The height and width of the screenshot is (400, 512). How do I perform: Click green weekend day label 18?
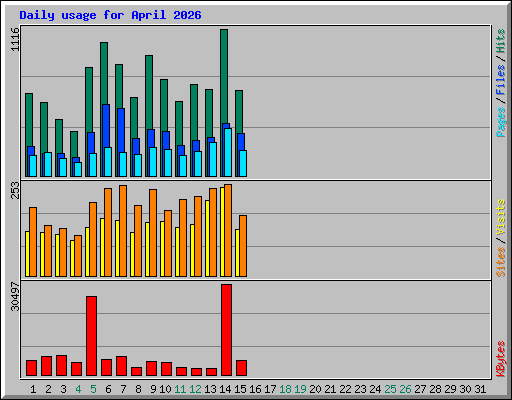coord(285,389)
